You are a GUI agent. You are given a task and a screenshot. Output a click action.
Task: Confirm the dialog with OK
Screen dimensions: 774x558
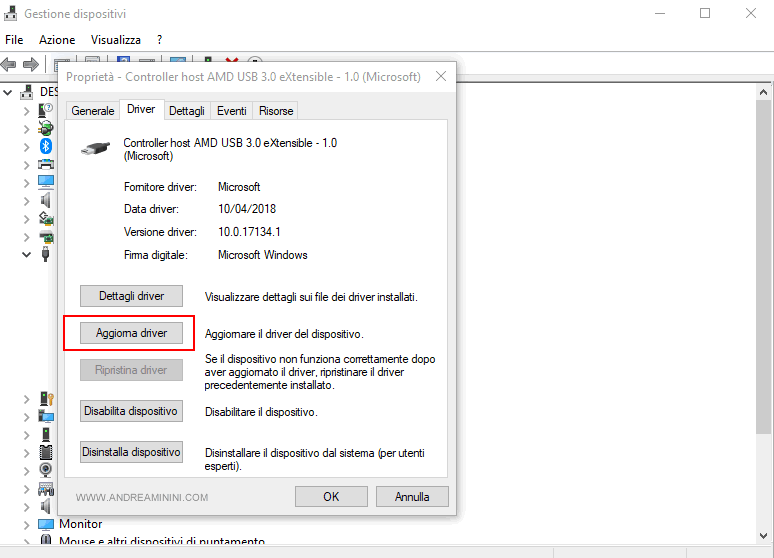tap(331, 496)
